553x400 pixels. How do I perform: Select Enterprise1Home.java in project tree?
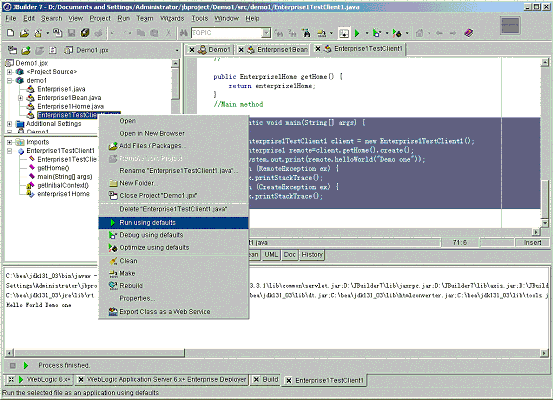(71, 107)
